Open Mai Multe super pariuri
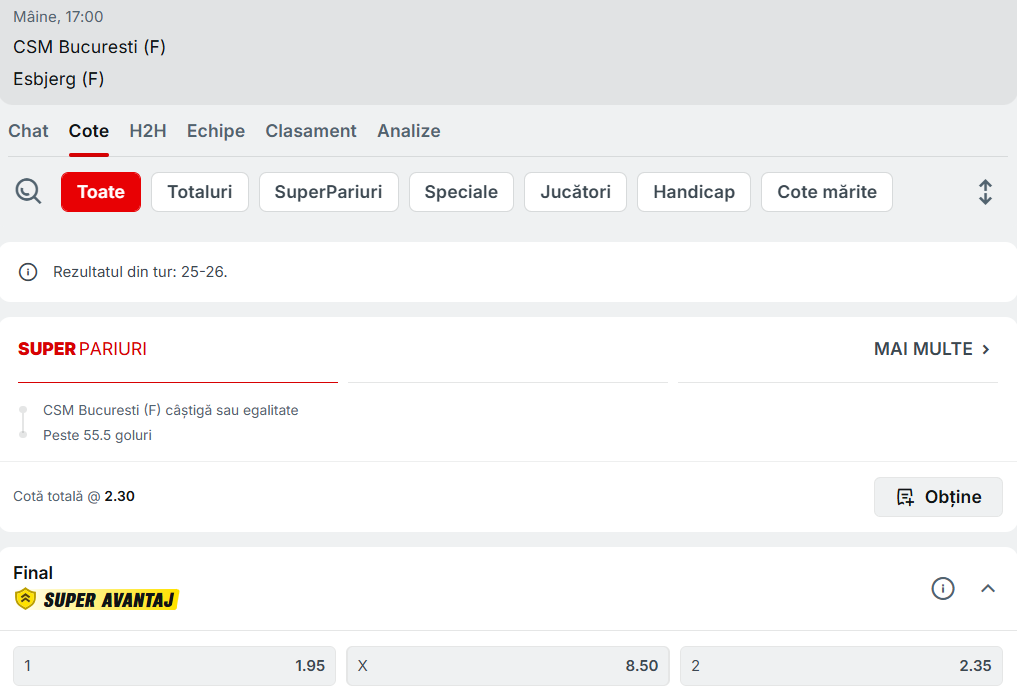Screen dimensions: 1017x693 932,349
